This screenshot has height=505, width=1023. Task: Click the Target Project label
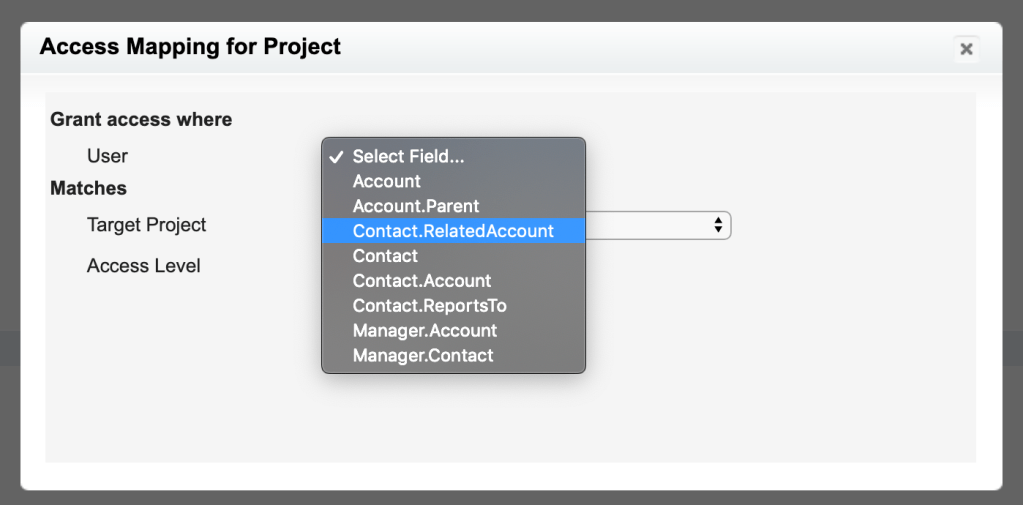pos(146,225)
